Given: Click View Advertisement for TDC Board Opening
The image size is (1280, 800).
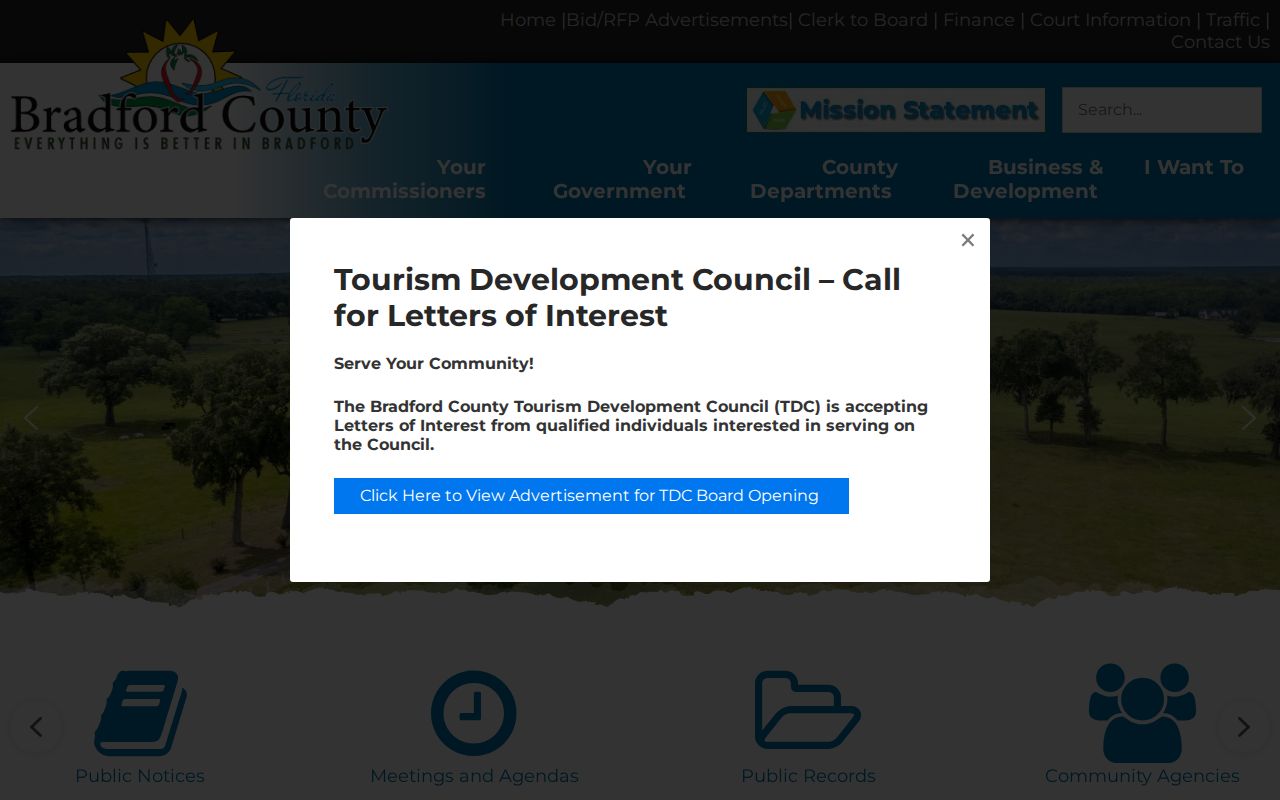Looking at the screenshot, I should pyautogui.click(x=591, y=496).
